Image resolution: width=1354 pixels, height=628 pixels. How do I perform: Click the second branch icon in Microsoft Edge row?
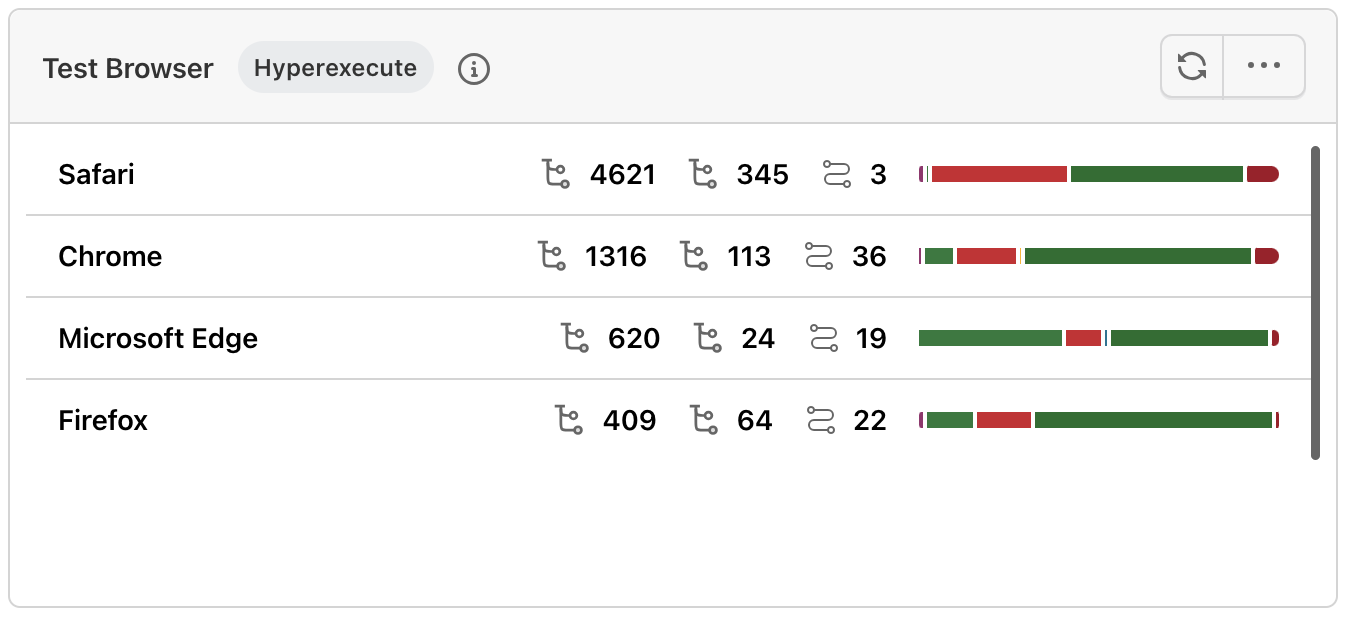[x=708, y=339]
